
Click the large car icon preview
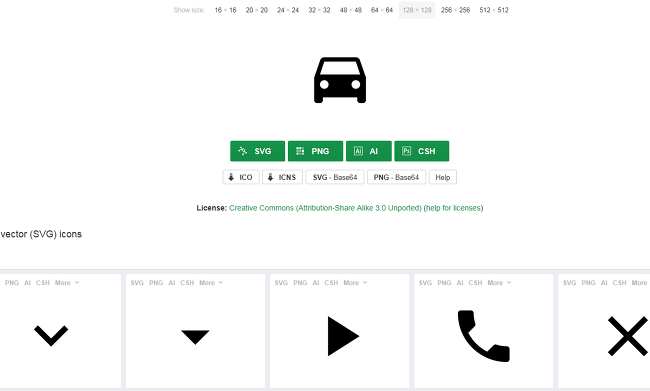click(340, 80)
